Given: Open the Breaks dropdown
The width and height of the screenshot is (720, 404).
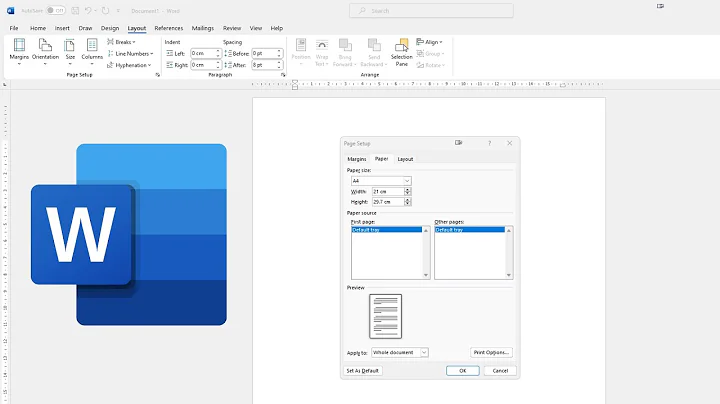Looking at the screenshot, I should point(121,42).
